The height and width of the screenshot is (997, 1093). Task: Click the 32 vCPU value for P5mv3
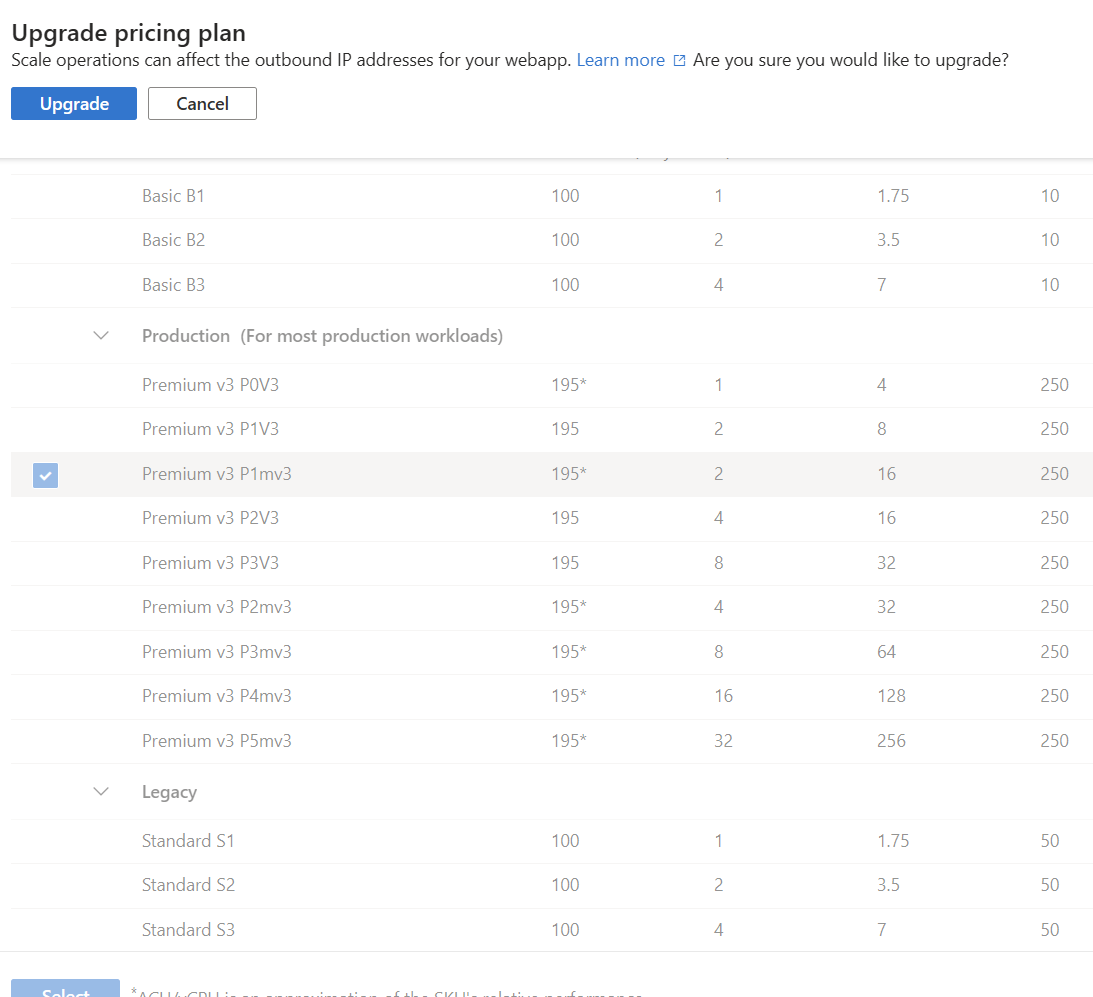(x=724, y=741)
